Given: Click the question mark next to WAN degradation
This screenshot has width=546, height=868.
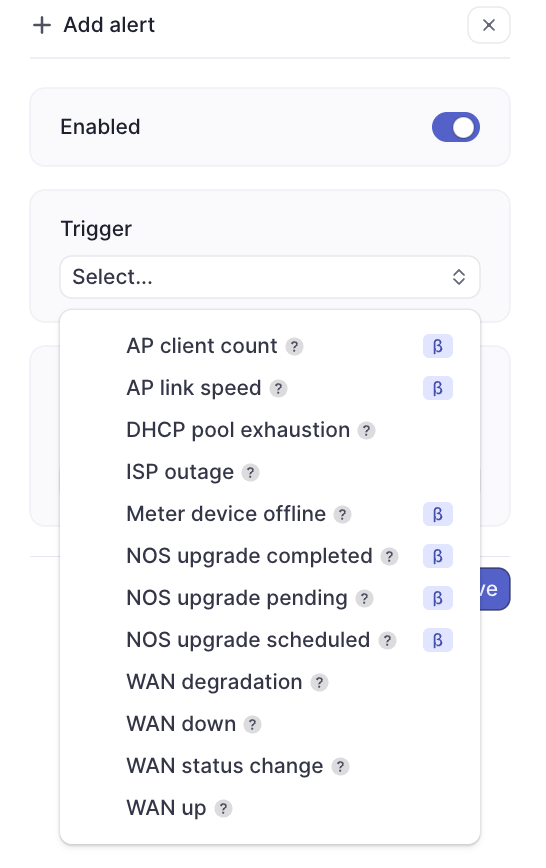Looking at the screenshot, I should coord(319,683).
